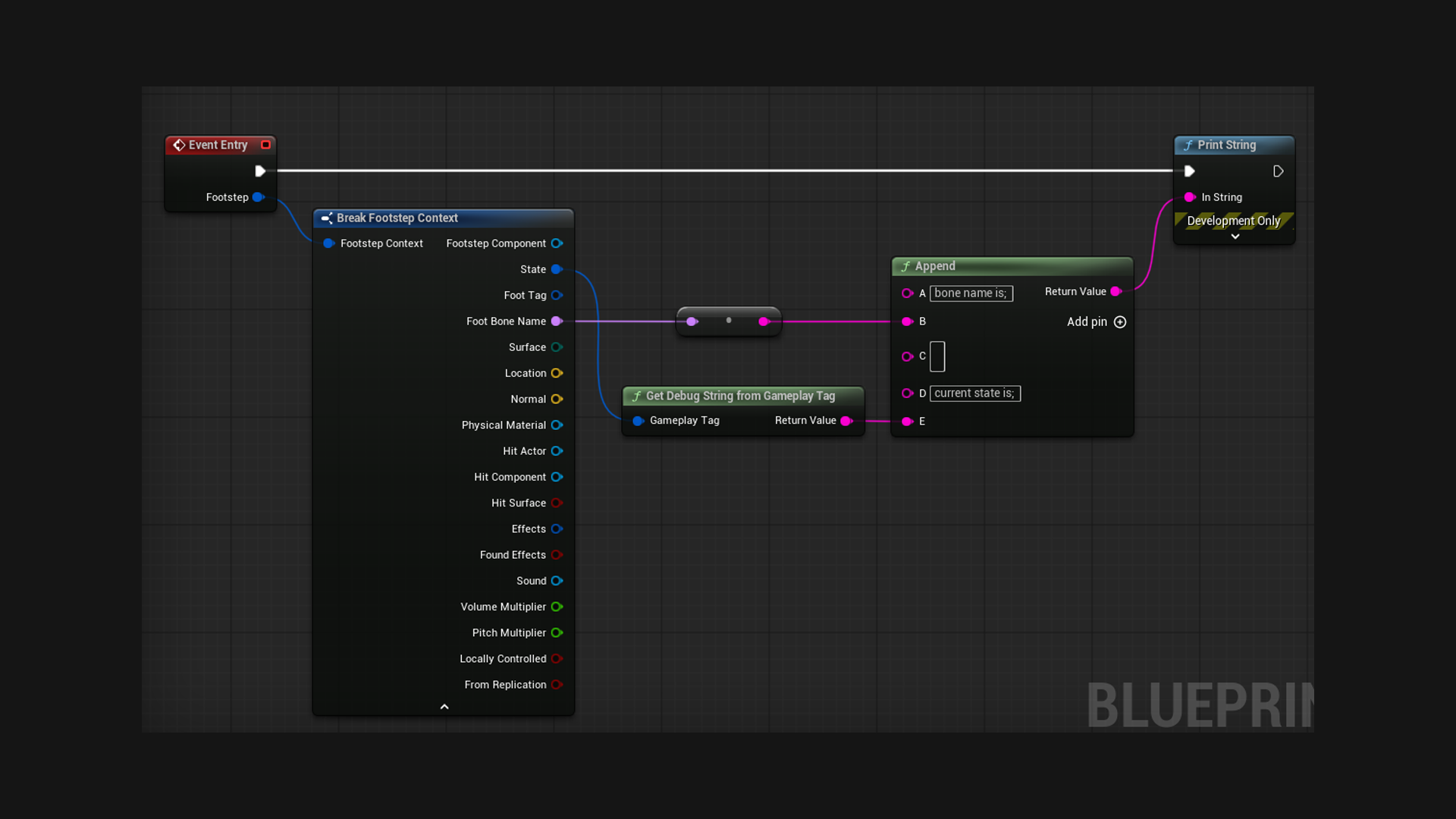Click the Event Entry execution output pin
Image resolution: width=1456 pixels, height=819 pixels.
tap(260, 171)
